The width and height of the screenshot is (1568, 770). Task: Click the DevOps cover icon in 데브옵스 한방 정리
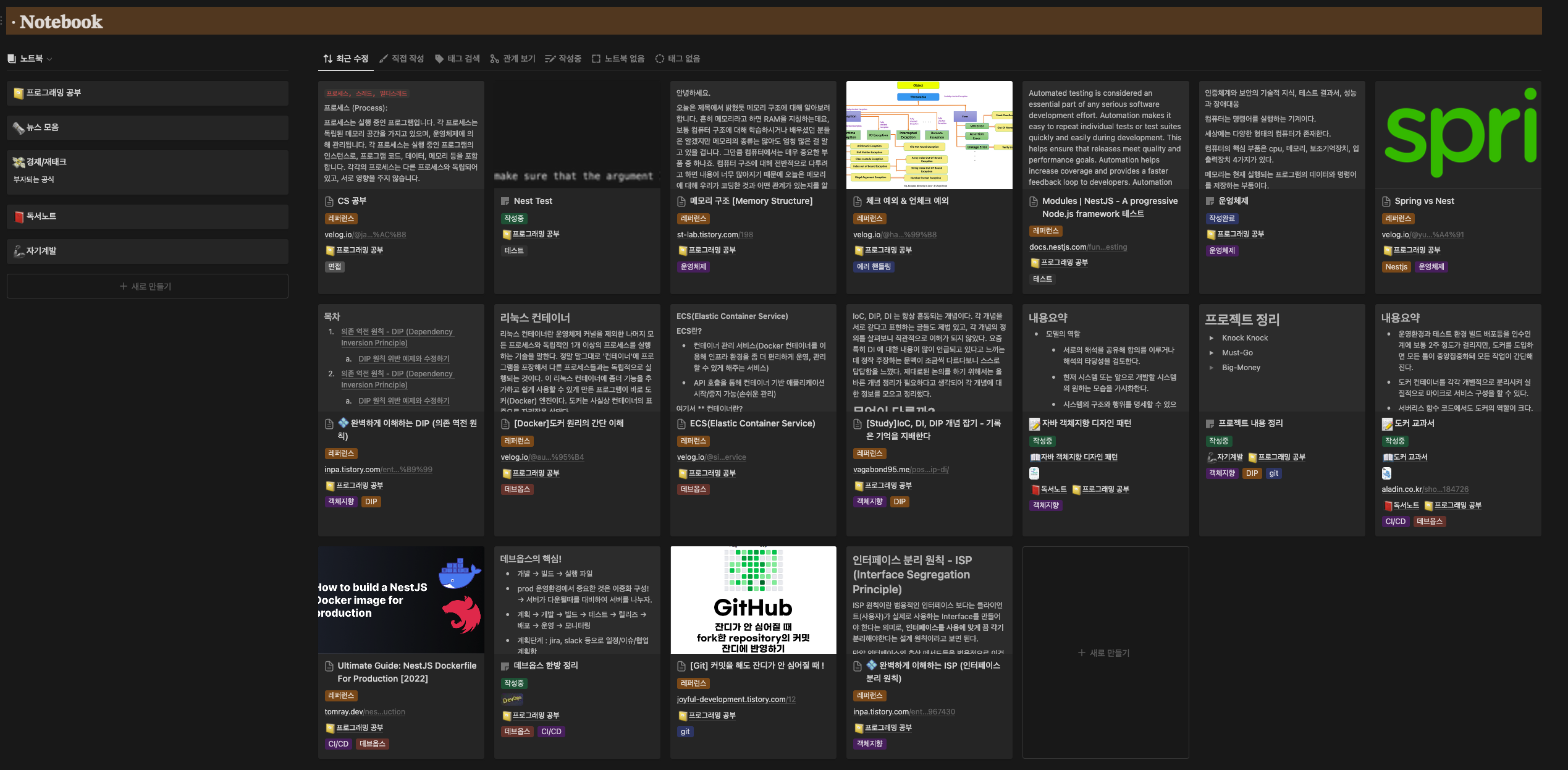coord(512,700)
